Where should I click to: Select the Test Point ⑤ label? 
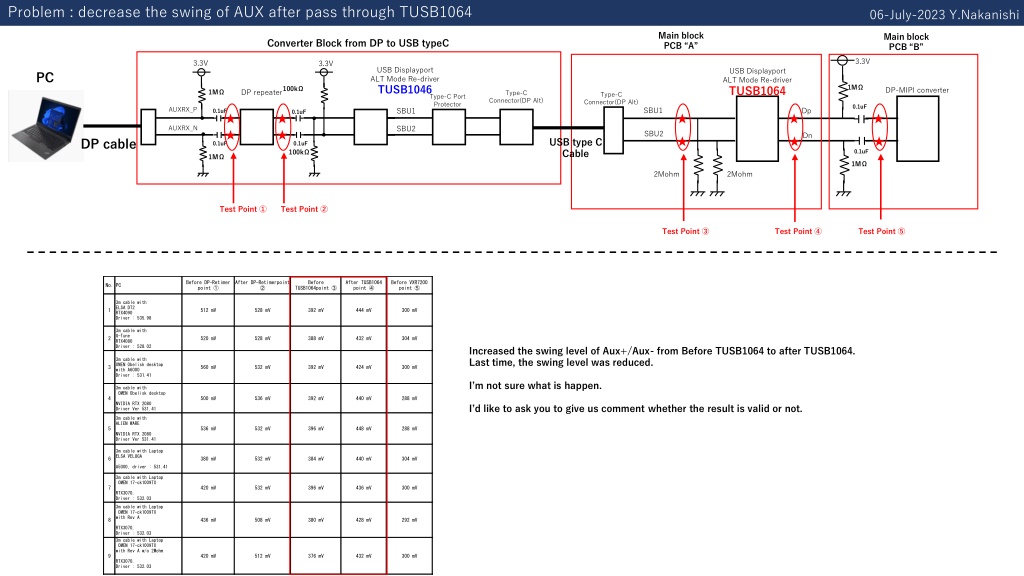(x=882, y=231)
